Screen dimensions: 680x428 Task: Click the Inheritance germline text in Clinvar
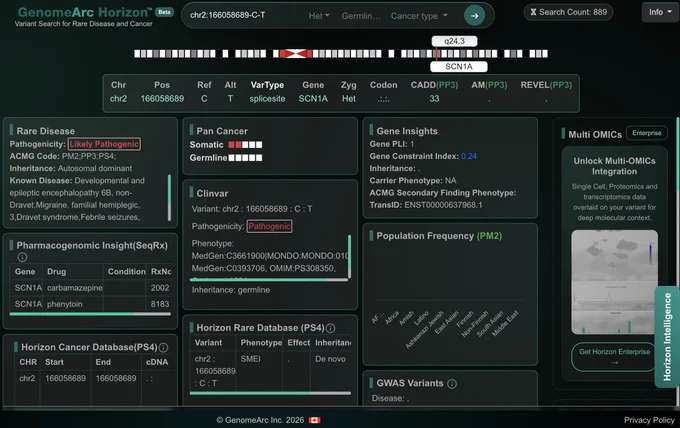click(x=231, y=290)
